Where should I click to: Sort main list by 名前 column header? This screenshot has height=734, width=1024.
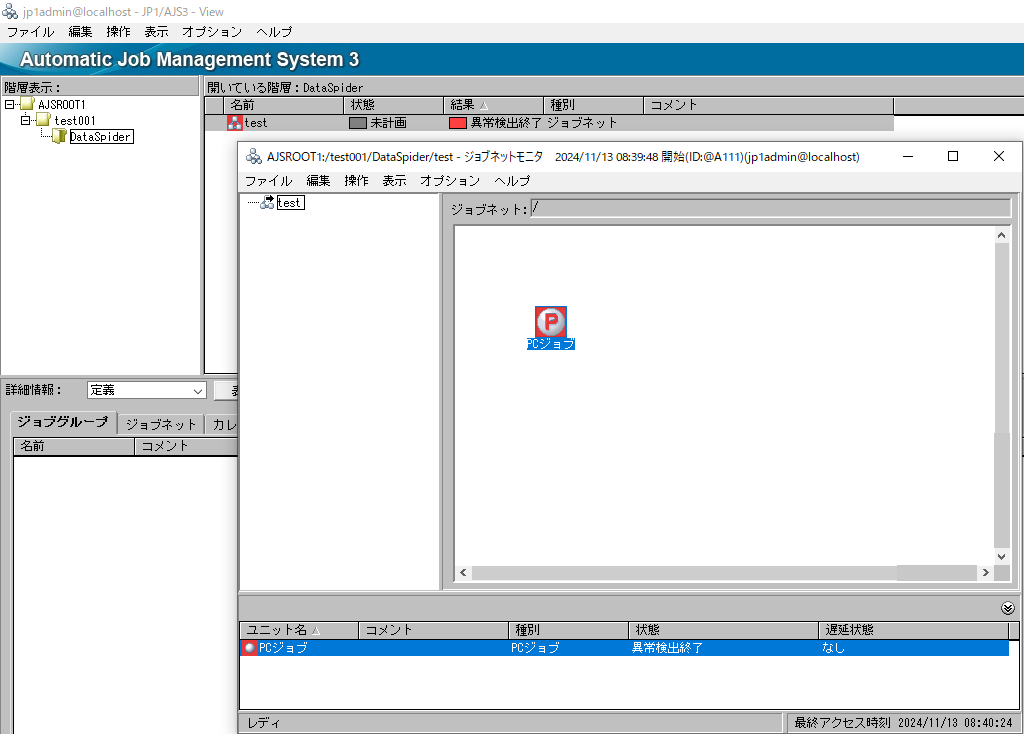tap(283, 105)
